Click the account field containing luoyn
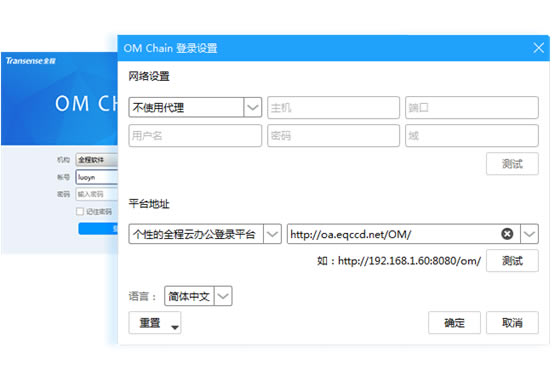 pos(97,177)
